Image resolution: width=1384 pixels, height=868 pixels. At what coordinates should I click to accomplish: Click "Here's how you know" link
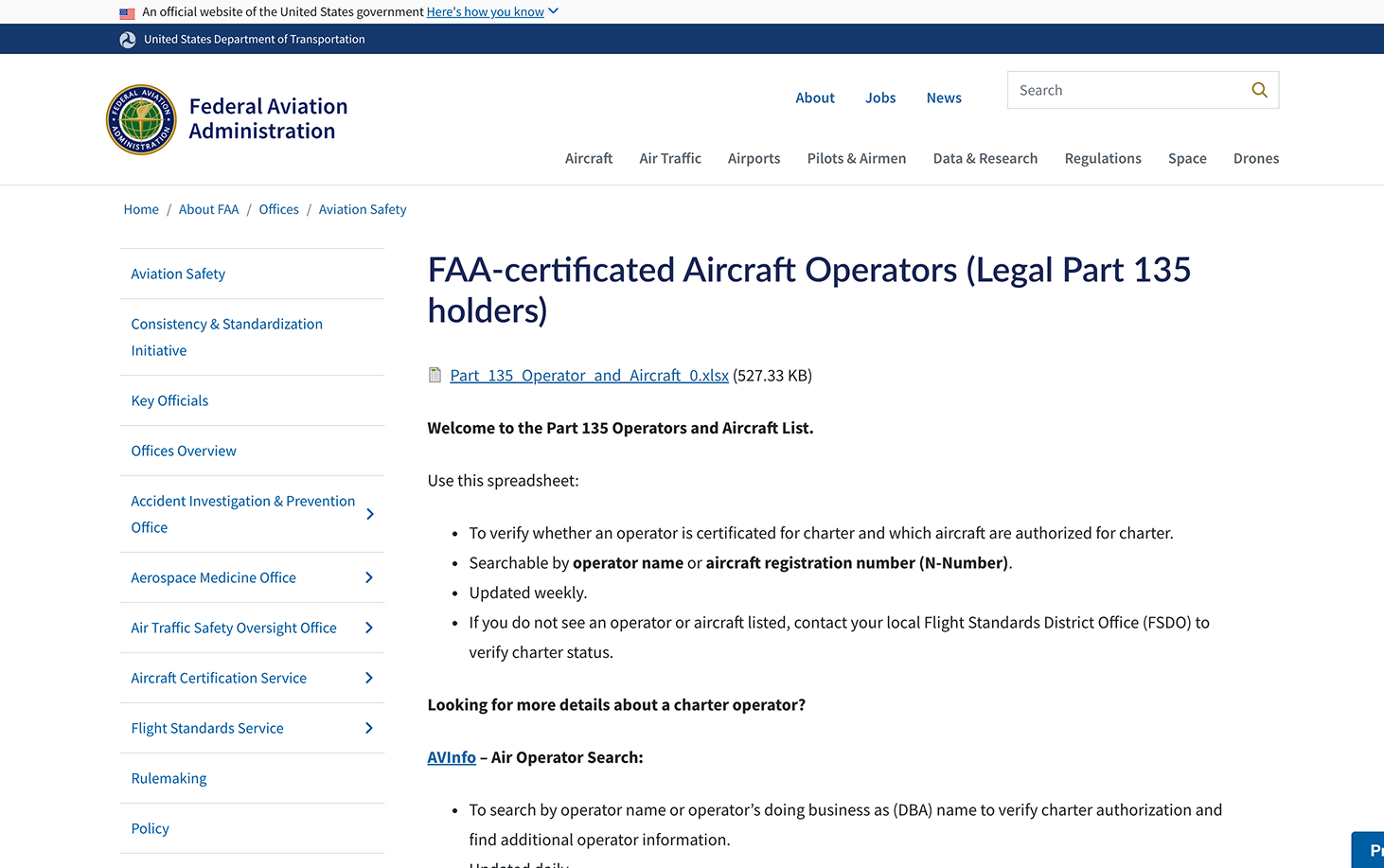coord(486,11)
